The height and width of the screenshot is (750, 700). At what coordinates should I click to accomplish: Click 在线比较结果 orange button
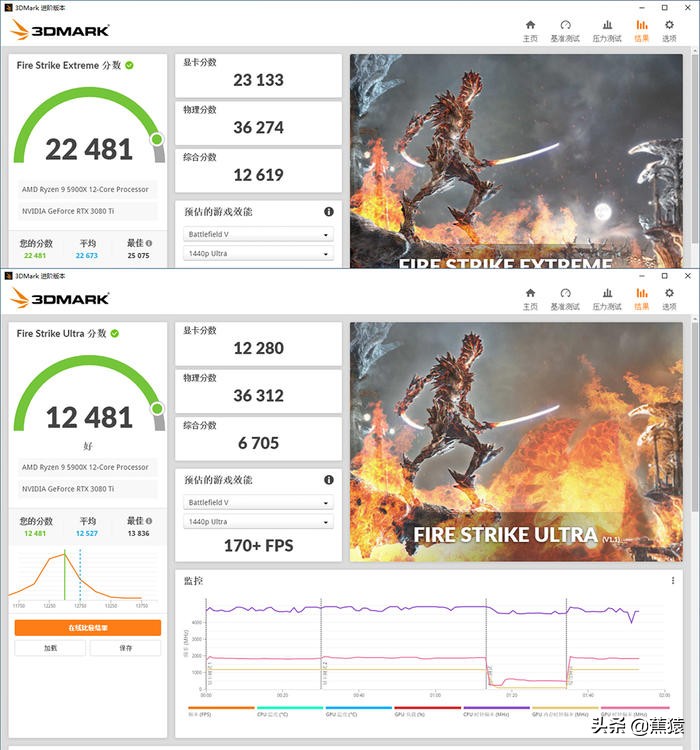click(88, 628)
